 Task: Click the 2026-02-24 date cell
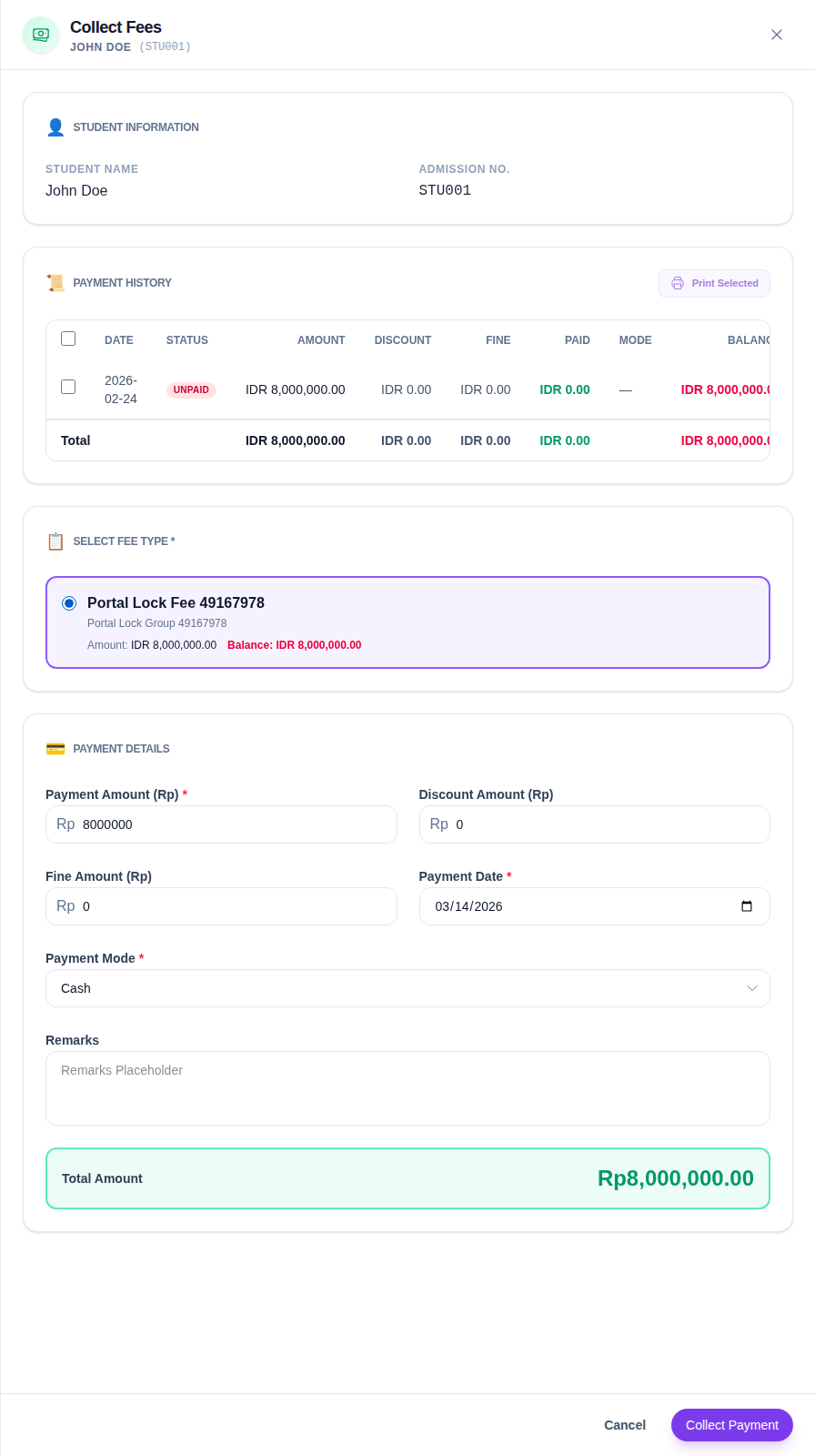[121, 389]
